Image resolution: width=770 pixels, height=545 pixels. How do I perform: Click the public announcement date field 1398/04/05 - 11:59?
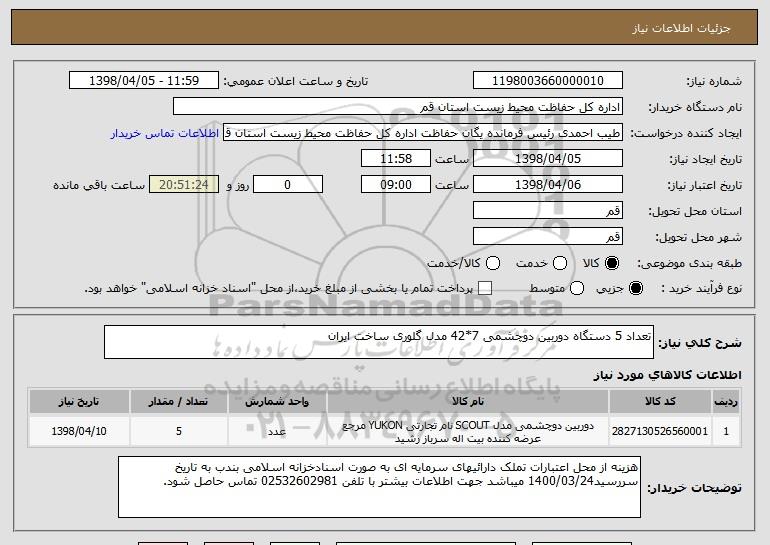click(144, 81)
